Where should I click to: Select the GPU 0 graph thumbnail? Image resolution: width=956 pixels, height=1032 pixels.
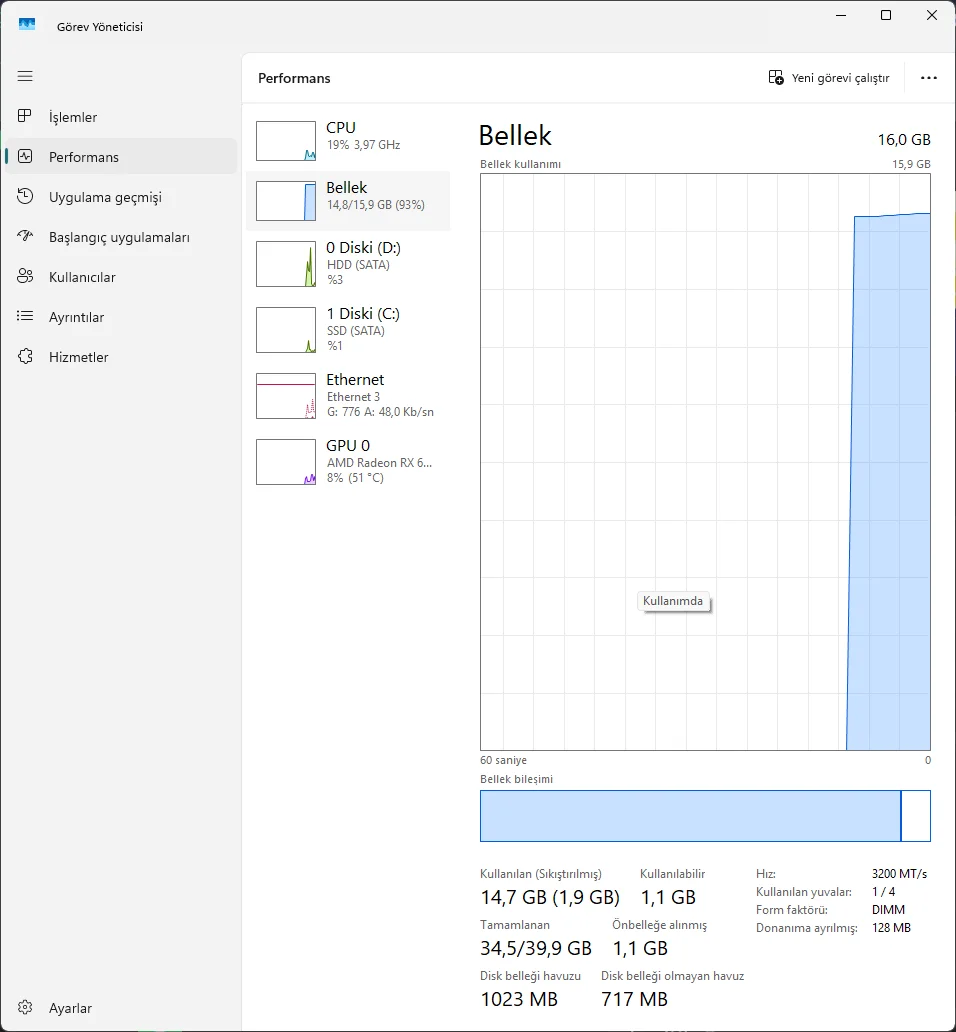286,462
